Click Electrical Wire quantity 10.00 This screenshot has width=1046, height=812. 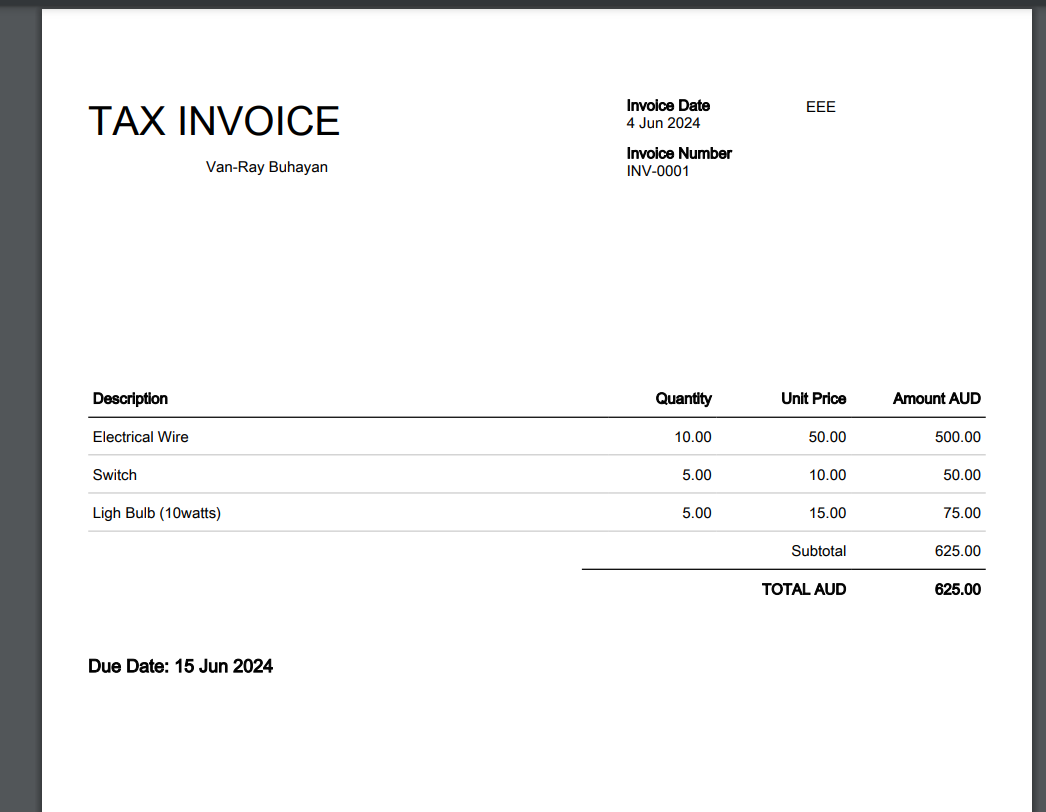[x=692, y=437]
